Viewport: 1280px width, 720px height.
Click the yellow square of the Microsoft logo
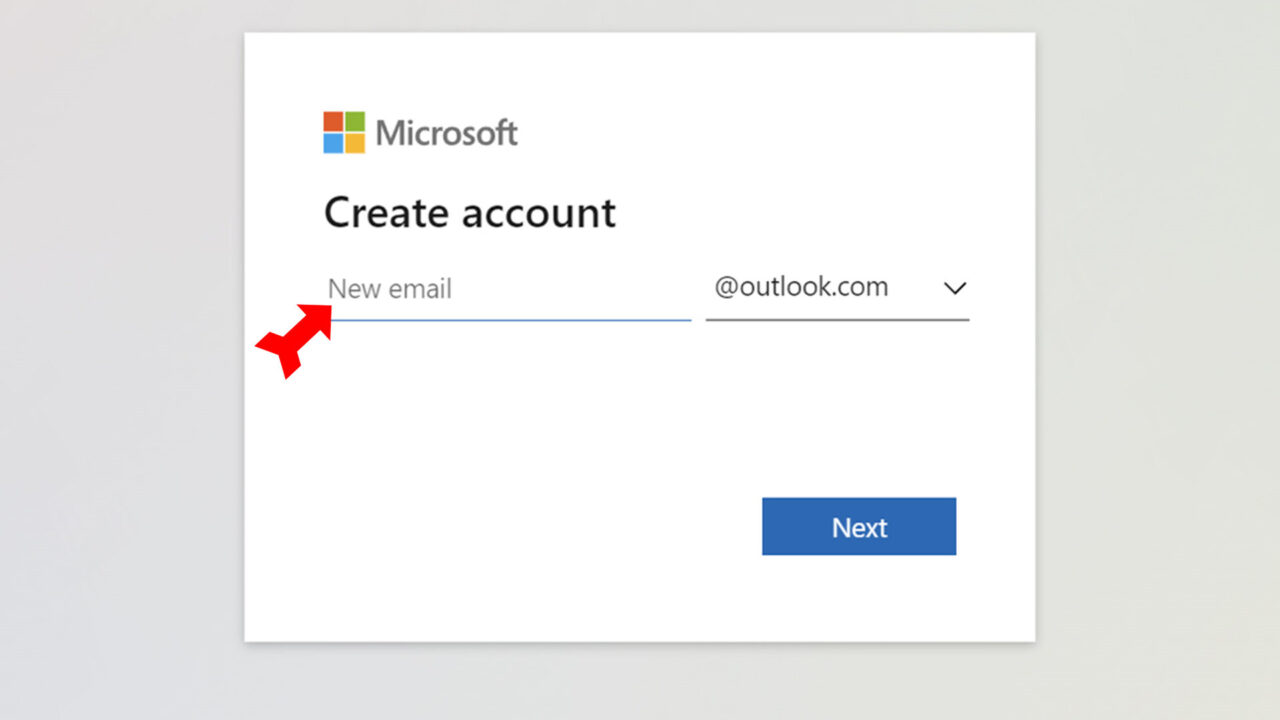[x=355, y=143]
